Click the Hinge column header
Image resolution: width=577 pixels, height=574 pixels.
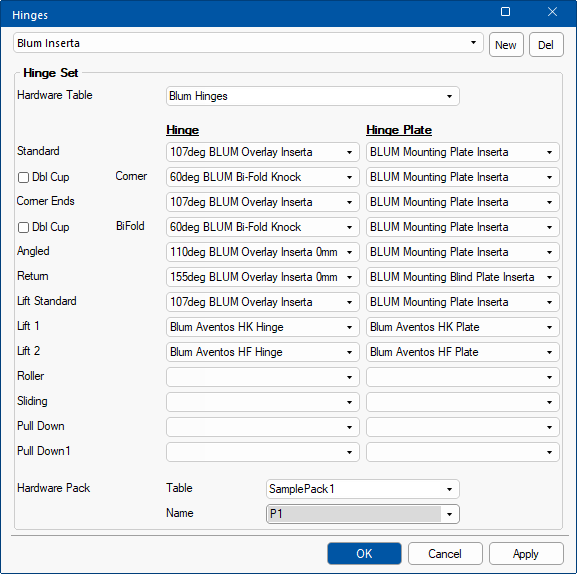coord(183,130)
